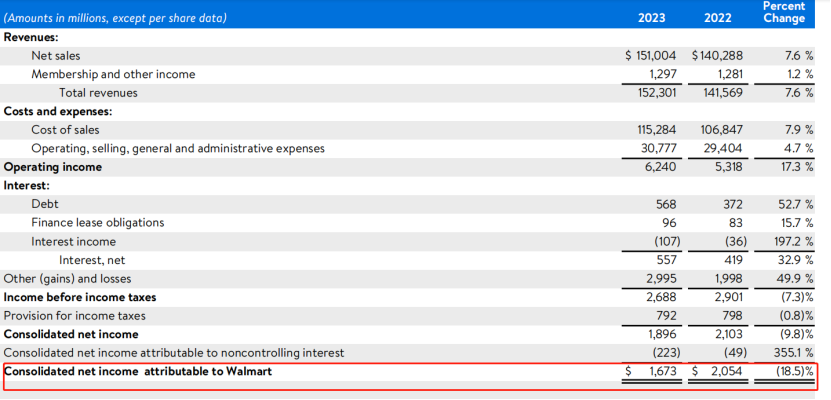Click the 'Net sales' row label
Screen dimensions: 831x400
pyautogui.click(x=56, y=56)
